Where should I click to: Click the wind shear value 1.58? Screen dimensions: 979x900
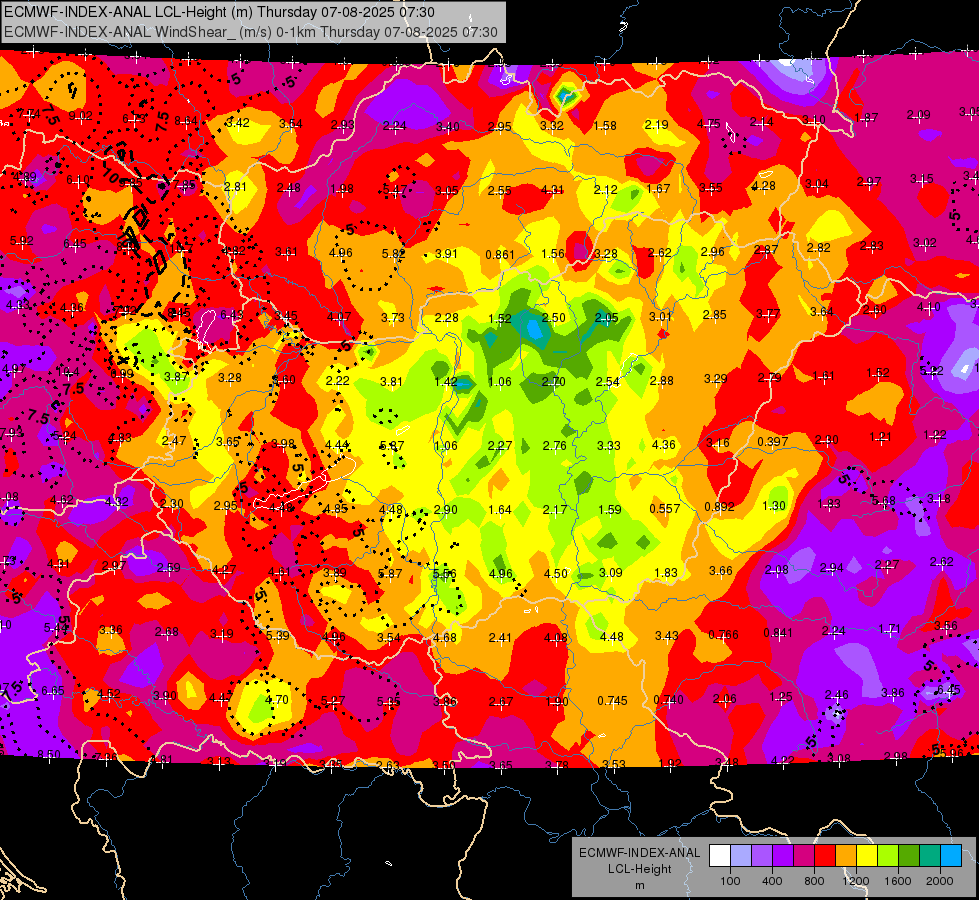click(x=605, y=126)
